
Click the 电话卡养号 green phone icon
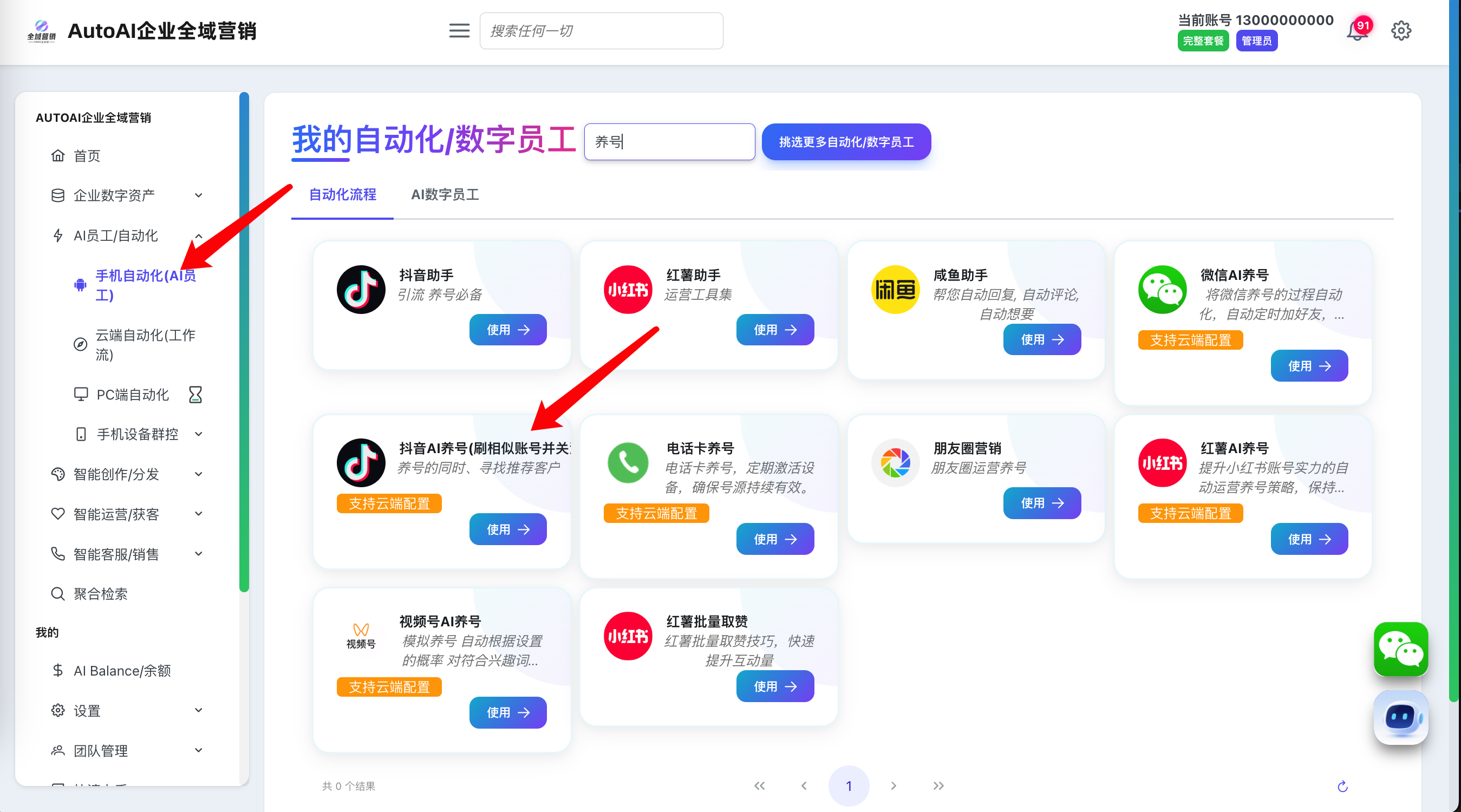click(x=628, y=463)
